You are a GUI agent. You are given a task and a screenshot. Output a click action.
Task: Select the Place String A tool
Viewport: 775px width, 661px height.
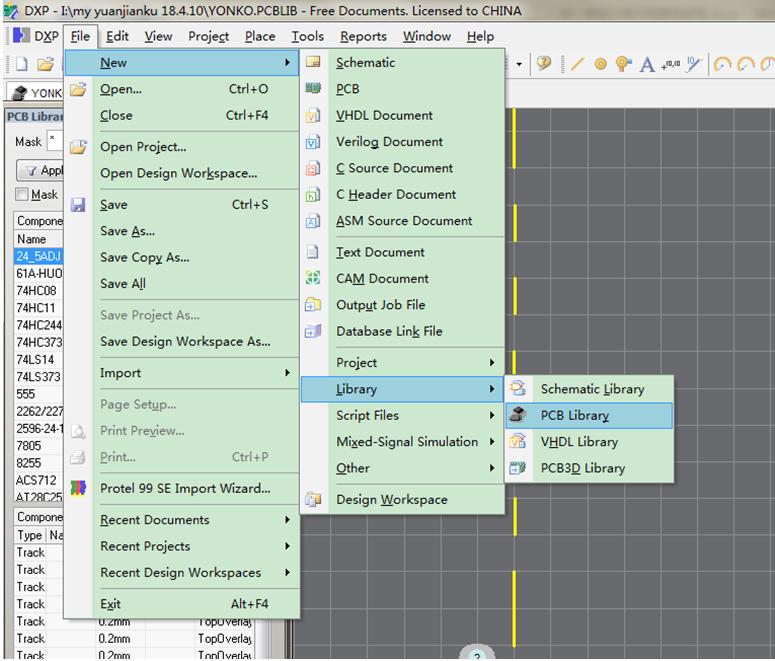coord(647,64)
